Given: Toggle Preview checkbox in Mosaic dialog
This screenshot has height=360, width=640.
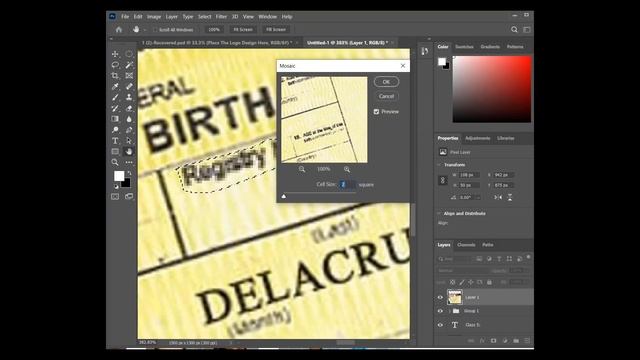Looking at the screenshot, I should tap(376, 111).
